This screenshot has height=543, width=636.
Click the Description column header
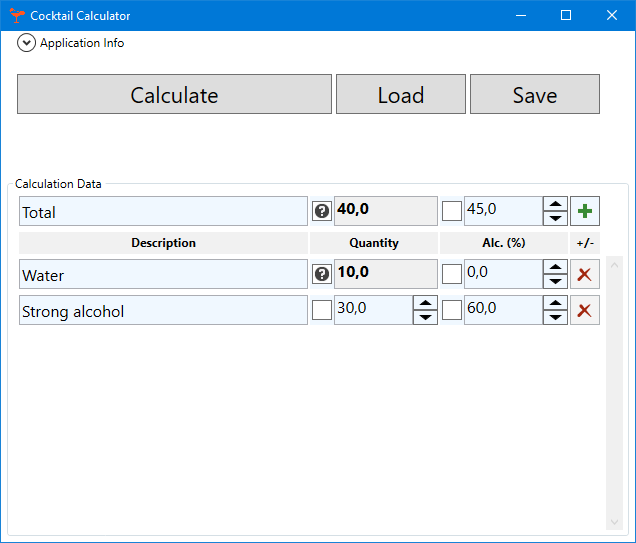pos(163,243)
